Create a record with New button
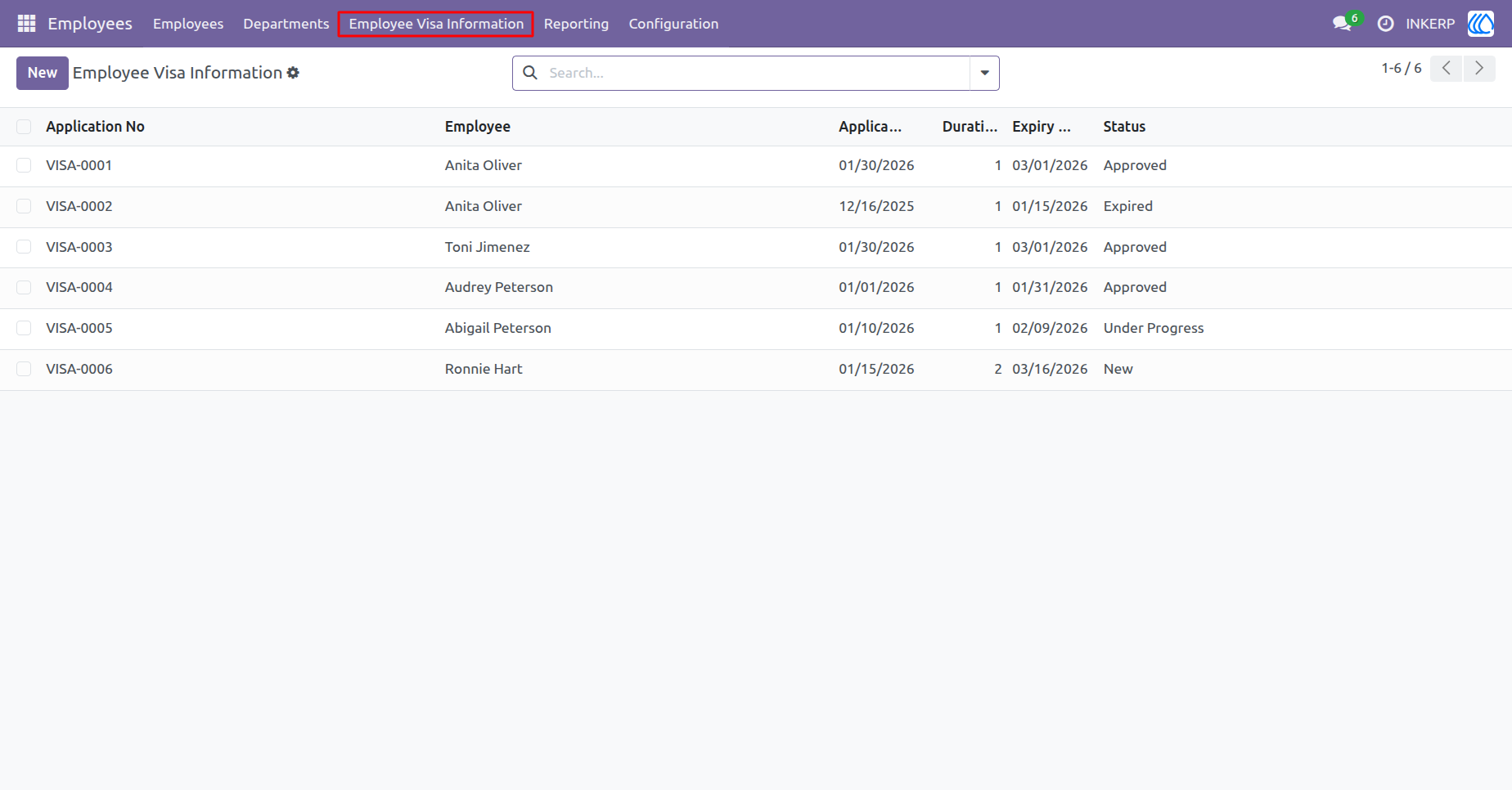Viewport: 1512px width, 790px height. pos(43,73)
